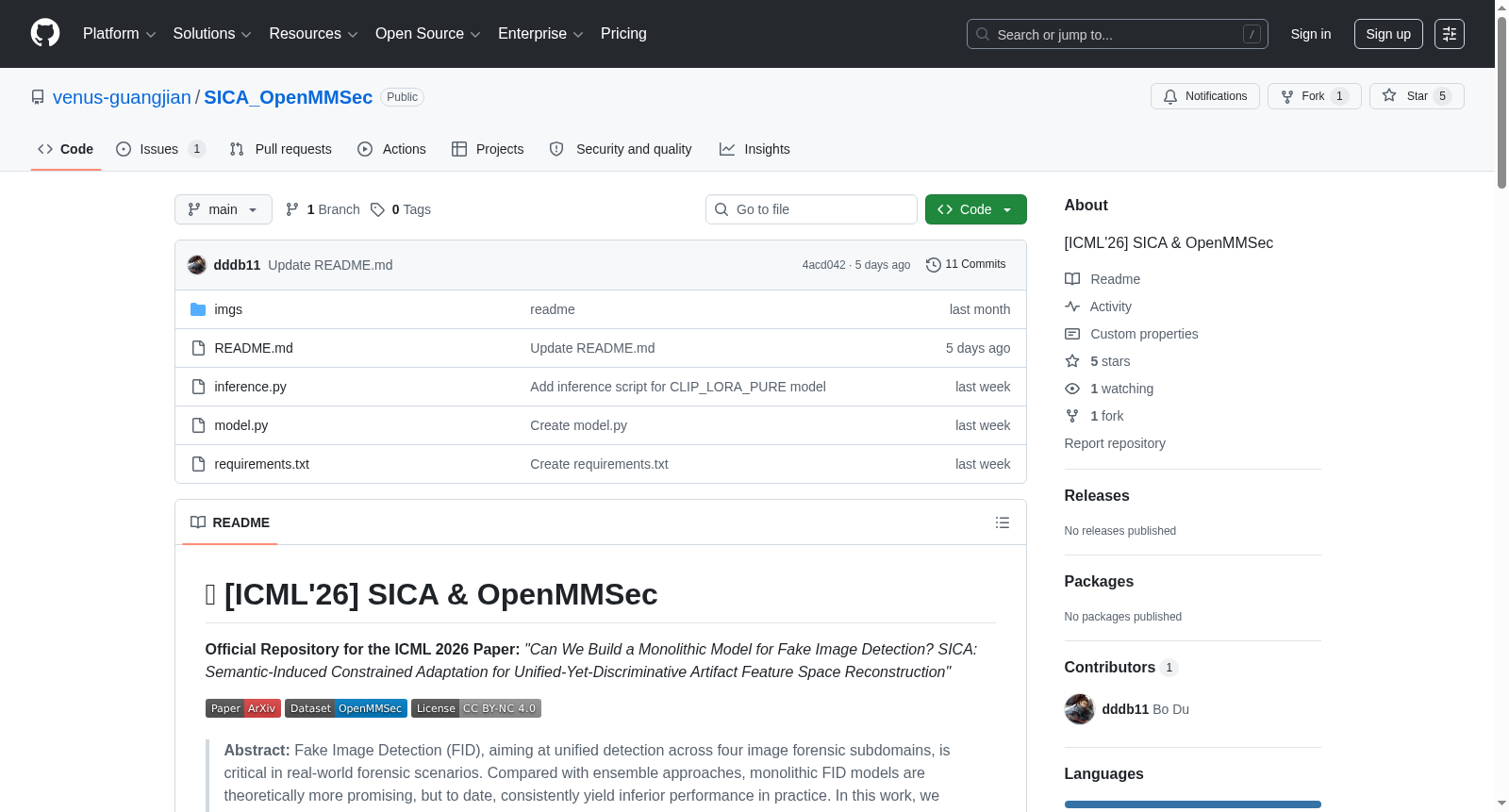Click the Go to file input

pyautogui.click(x=811, y=209)
